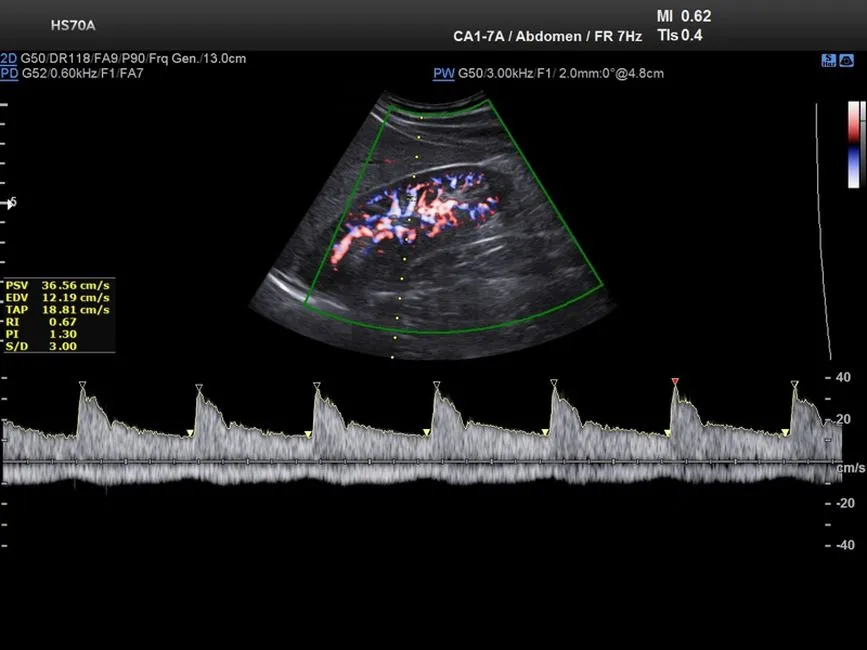This screenshot has height=650, width=867.
Task: Click the last white peak triangle on the waveform
Action: point(794,385)
